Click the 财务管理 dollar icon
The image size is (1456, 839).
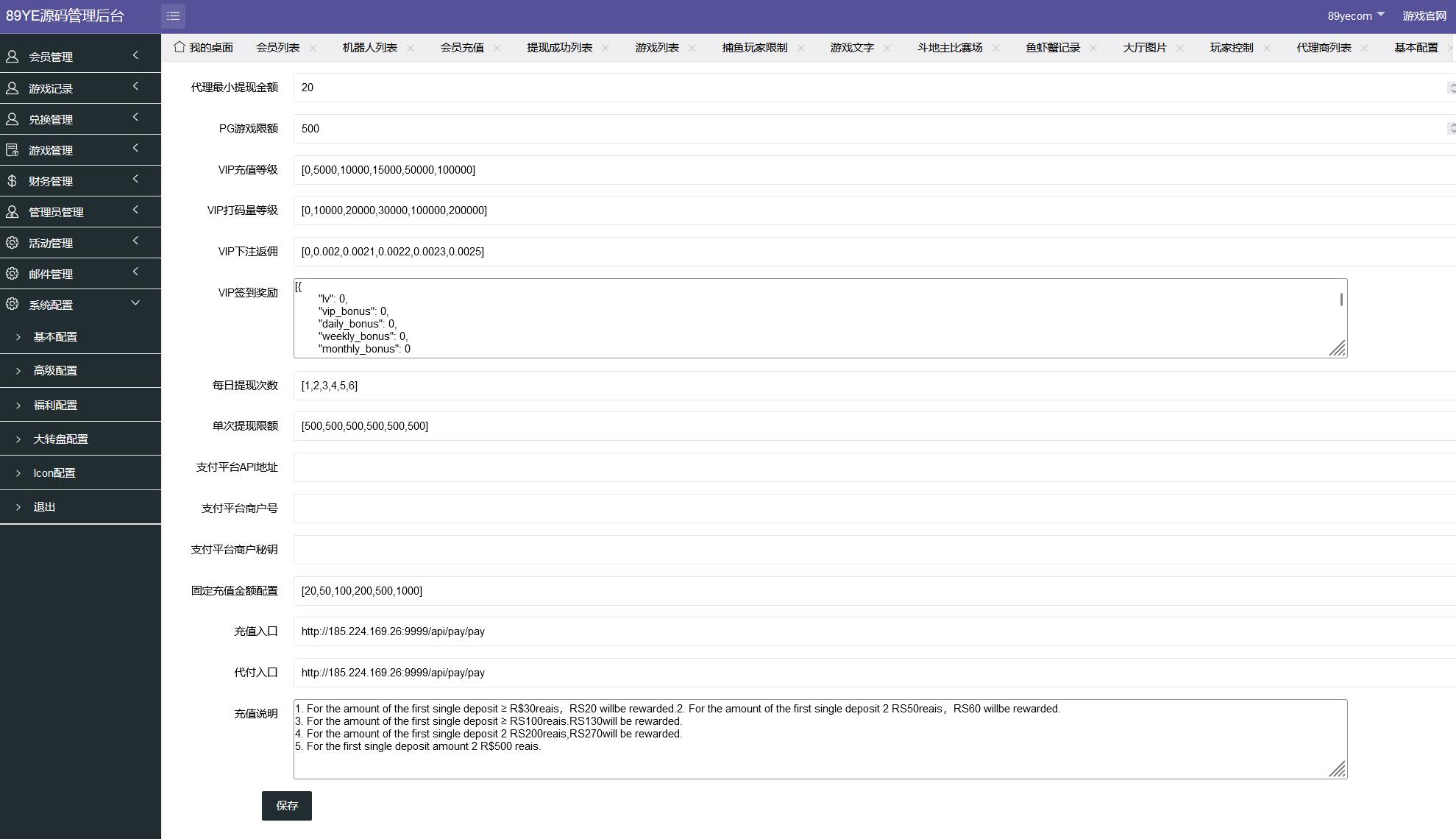(12, 181)
